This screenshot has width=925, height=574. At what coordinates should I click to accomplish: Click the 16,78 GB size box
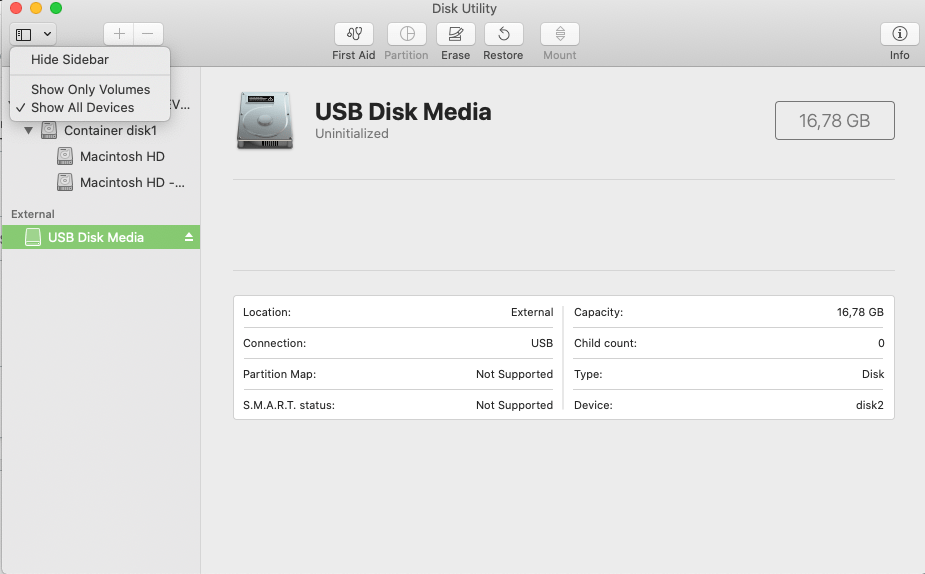835,121
